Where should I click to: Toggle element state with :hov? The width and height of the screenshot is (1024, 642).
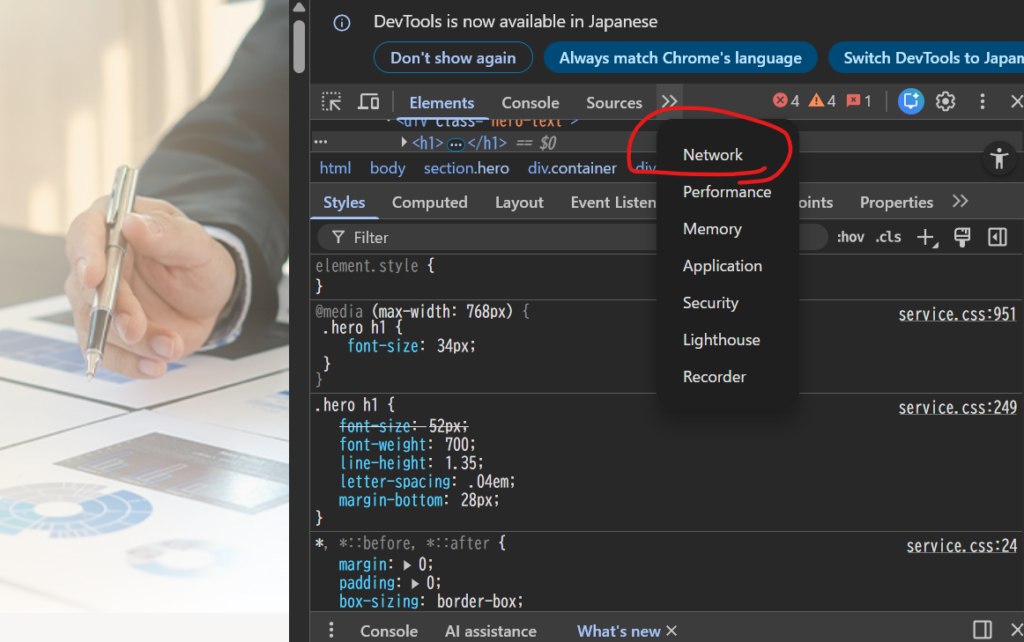(851, 237)
